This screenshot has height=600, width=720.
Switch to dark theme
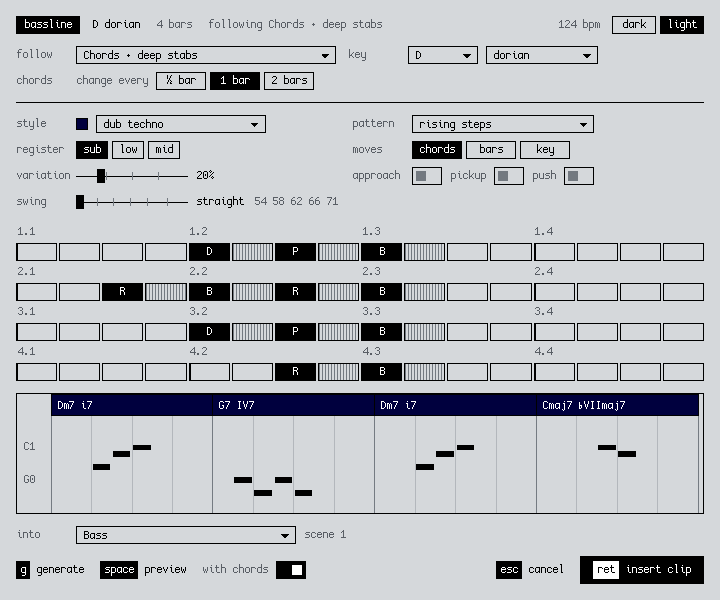tap(634, 25)
